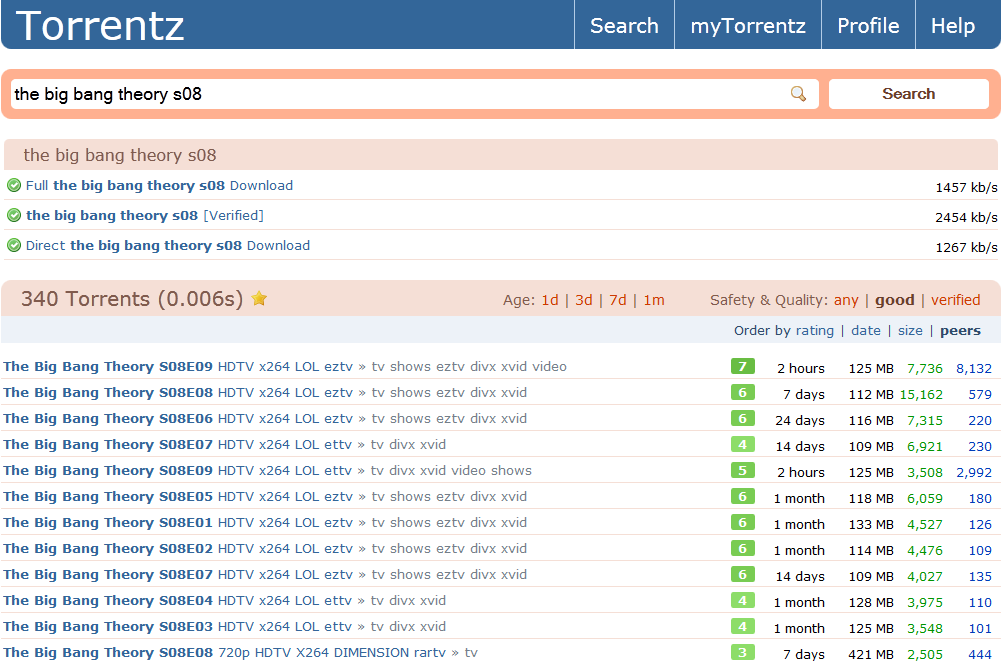Click the 1267 kb/s speed value

click(966, 248)
